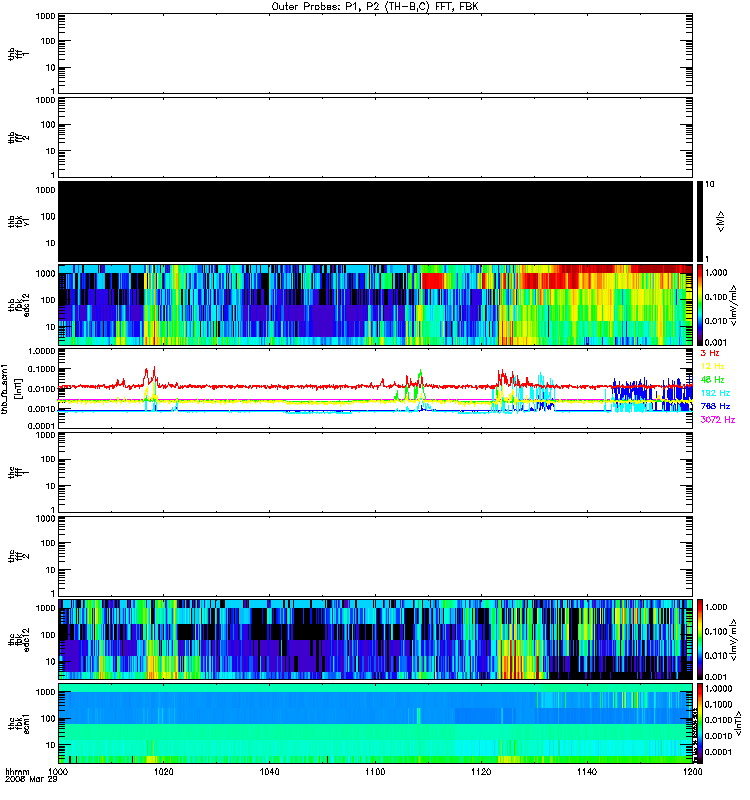The width and height of the screenshot is (750, 800).
Task: Select the yellow "12 Hz" legend entry
Action: (712, 366)
